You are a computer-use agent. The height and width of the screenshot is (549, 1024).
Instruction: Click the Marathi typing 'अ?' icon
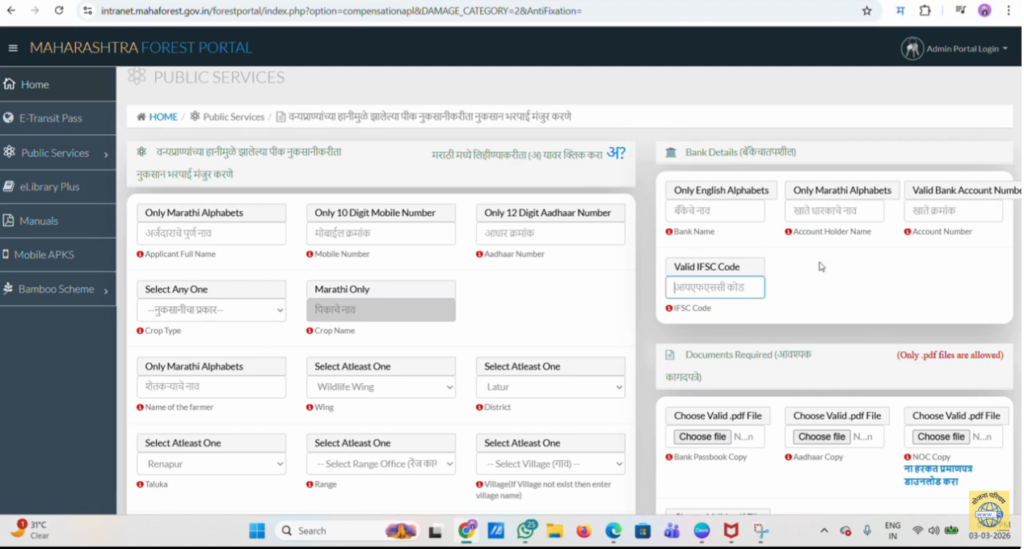pyautogui.click(x=616, y=153)
